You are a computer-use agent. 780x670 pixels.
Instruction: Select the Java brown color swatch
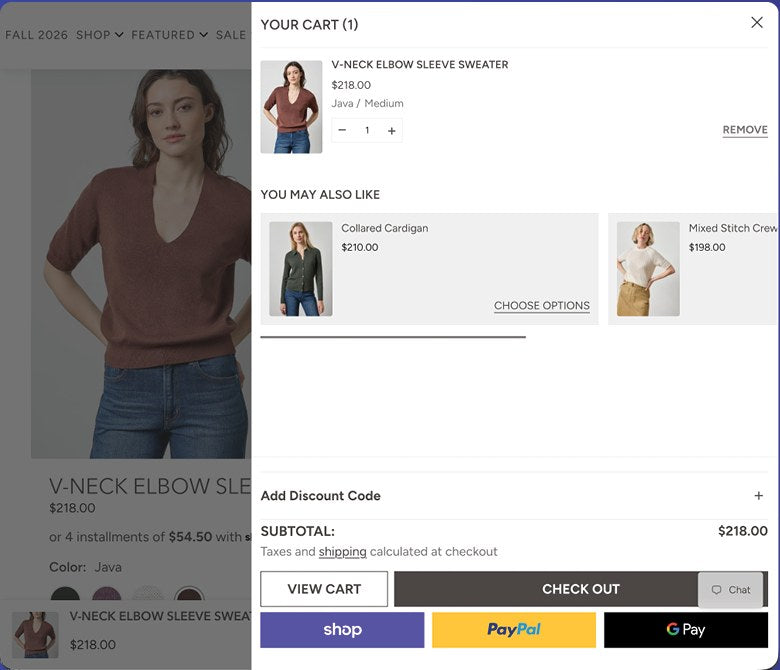pyautogui.click(x=189, y=593)
